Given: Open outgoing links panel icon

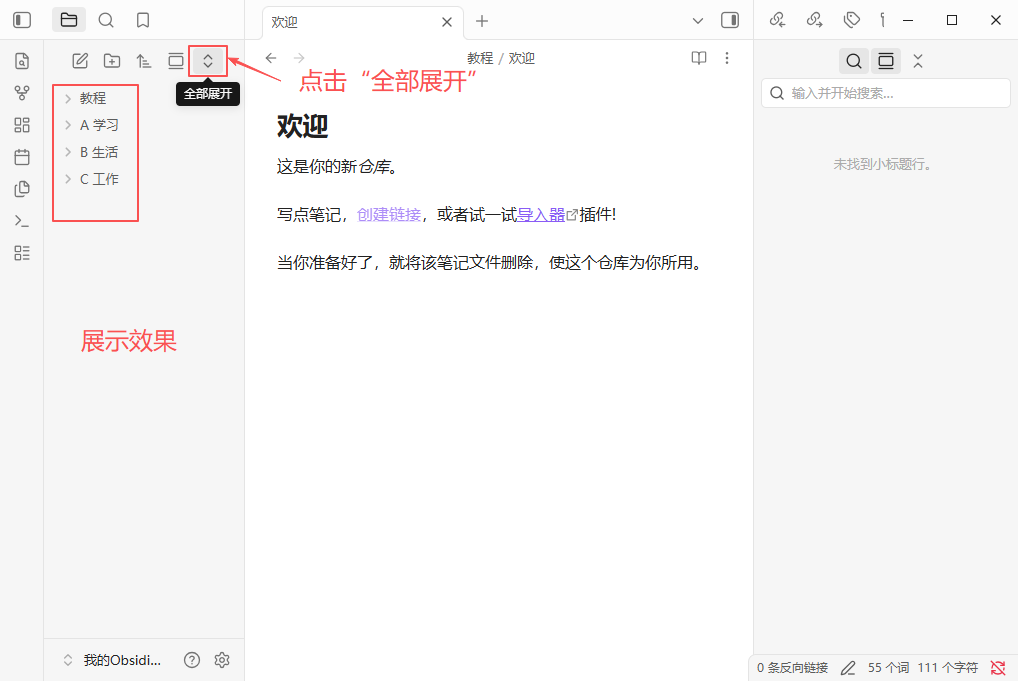Looking at the screenshot, I should pyautogui.click(x=815, y=20).
